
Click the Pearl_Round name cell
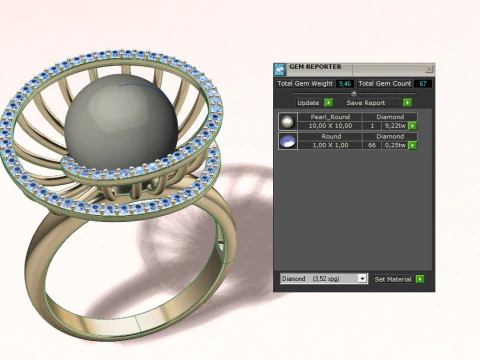click(330, 117)
